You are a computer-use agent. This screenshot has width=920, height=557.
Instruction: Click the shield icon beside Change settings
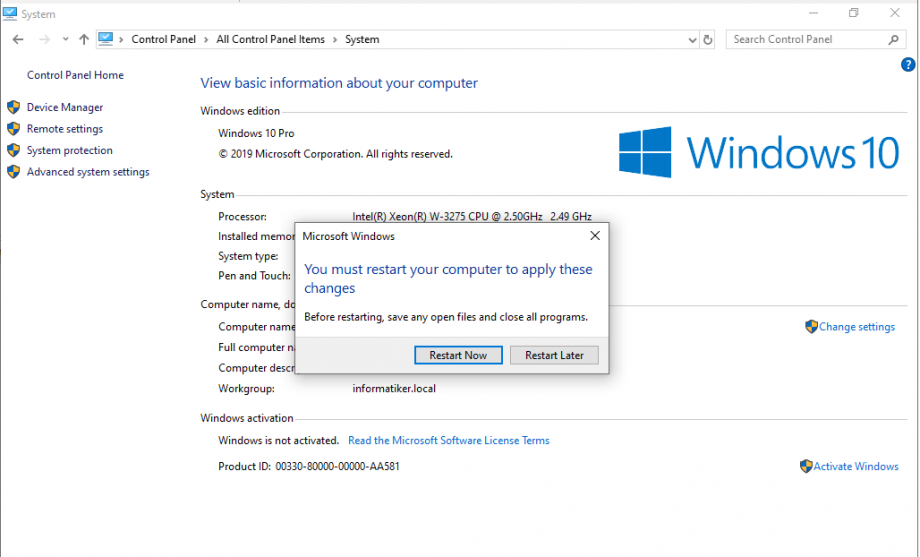tap(811, 327)
